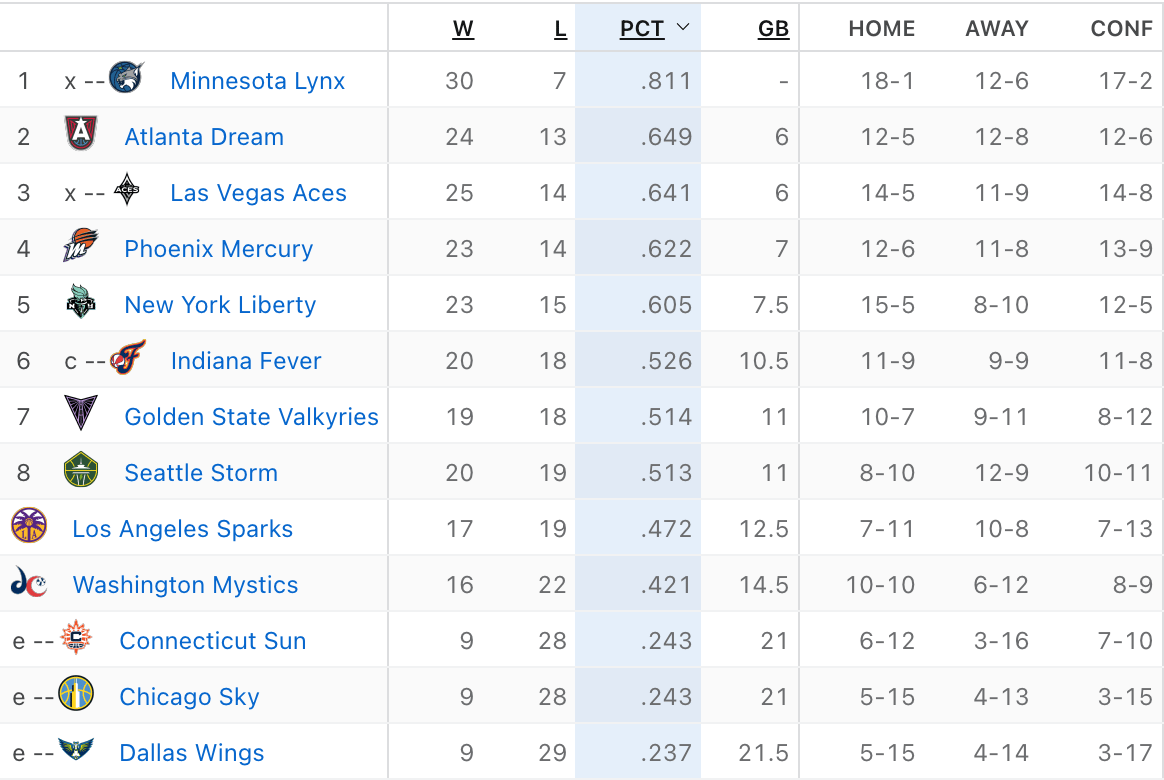Click the Atlanta Dream team logo

[x=81, y=134]
